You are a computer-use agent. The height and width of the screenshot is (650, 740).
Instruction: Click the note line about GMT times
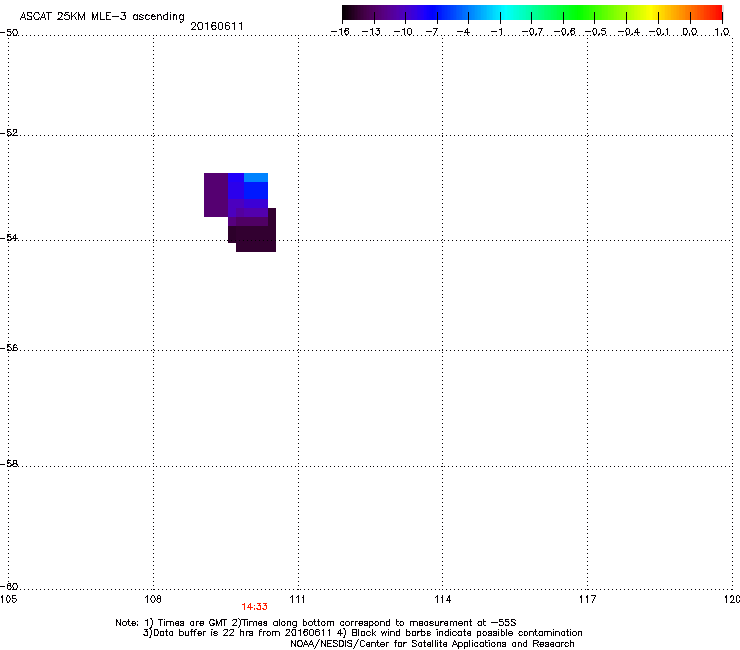click(x=316, y=623)
